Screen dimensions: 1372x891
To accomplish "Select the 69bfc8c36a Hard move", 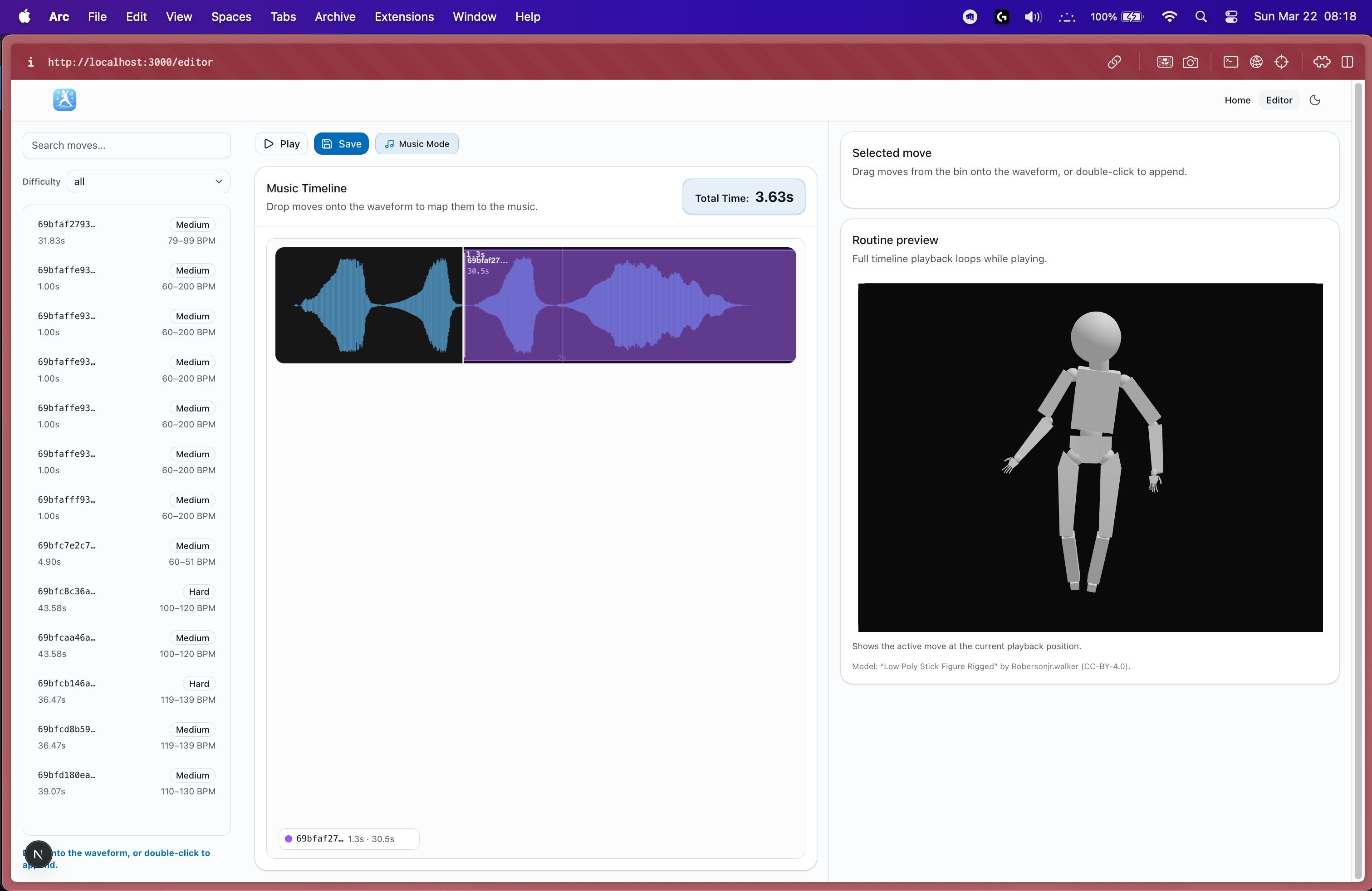I will [126, 599].
